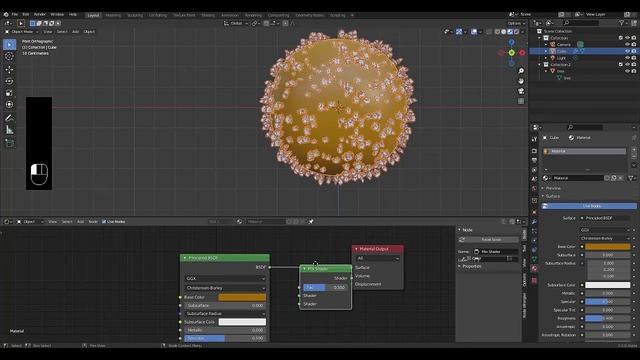Open the All target dropdown in Material Output node
Image resolution: width=640 pixels, height=360 pixels.
[378, 258]
